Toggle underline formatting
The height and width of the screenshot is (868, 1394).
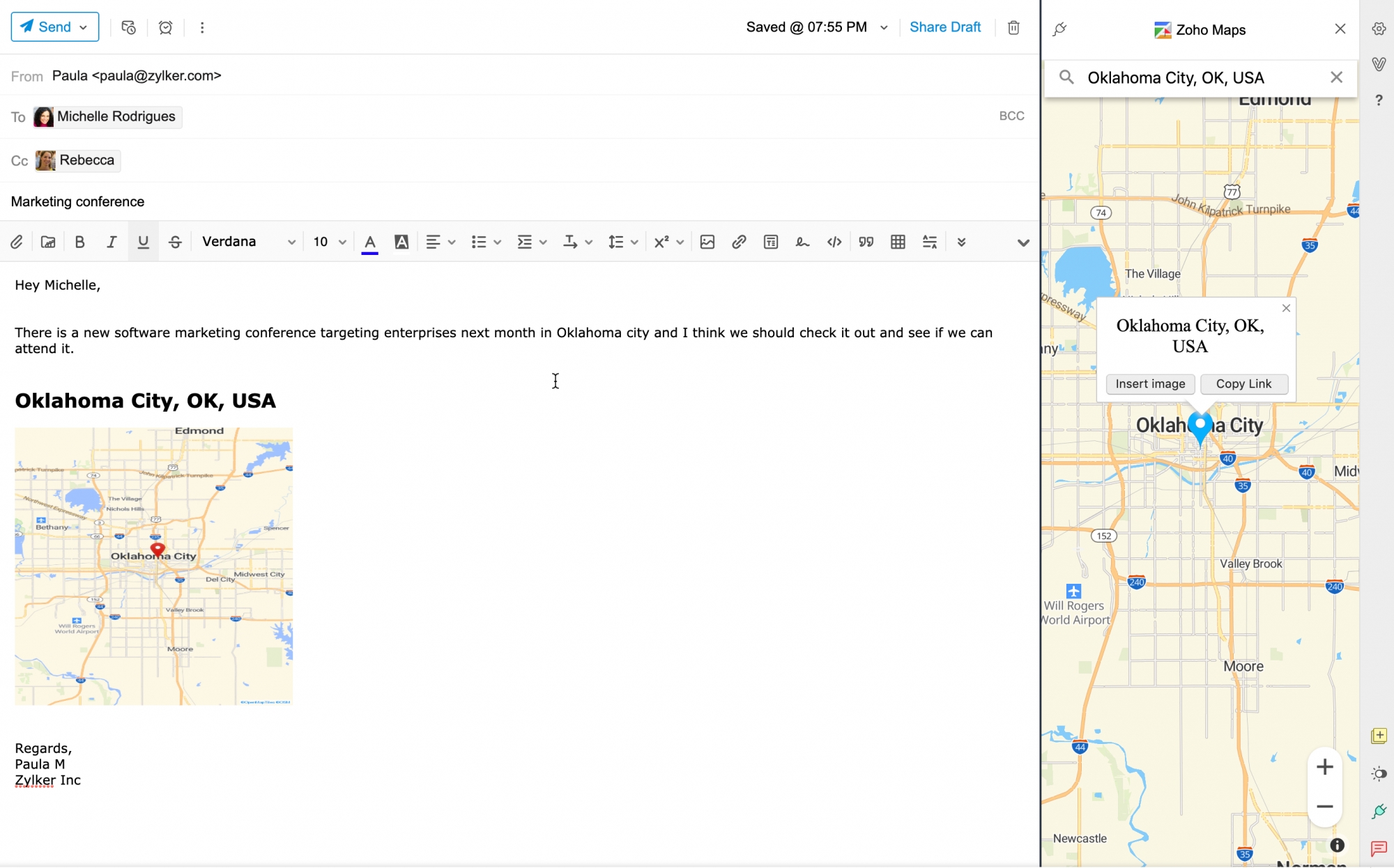pos(144,242)
